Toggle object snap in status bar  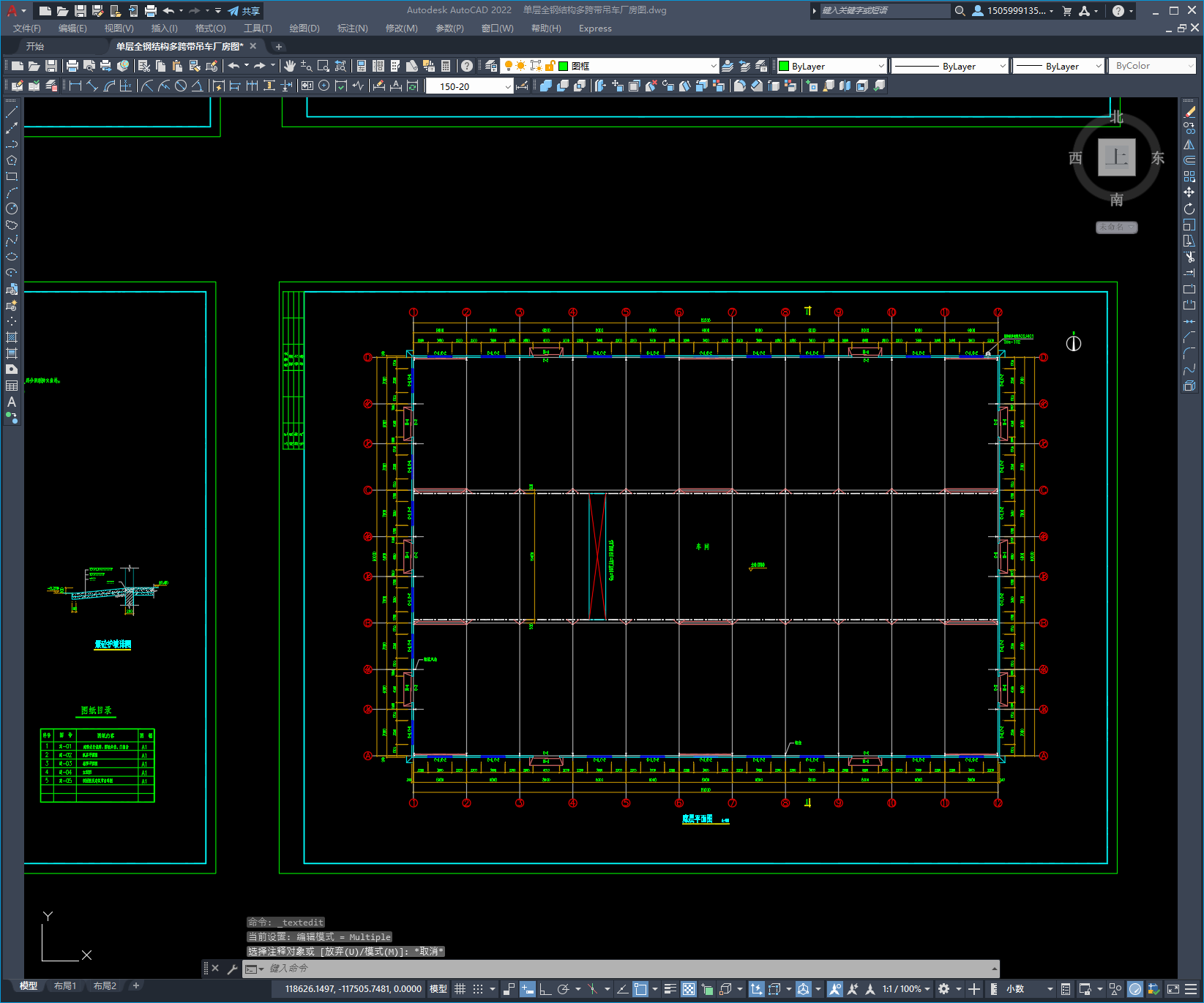(640, 989)
